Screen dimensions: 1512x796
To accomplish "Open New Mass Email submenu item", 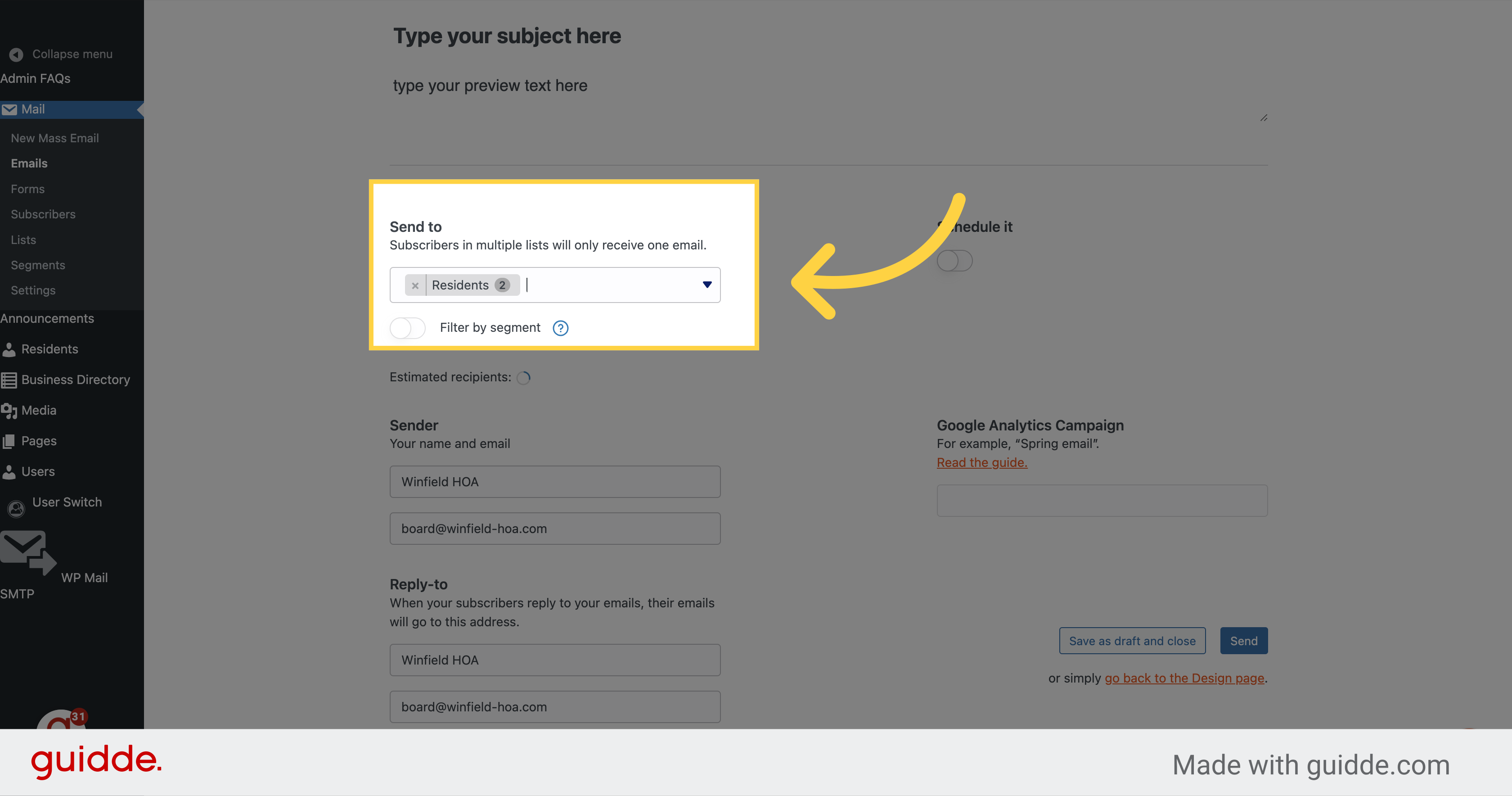I will point(54,139).
